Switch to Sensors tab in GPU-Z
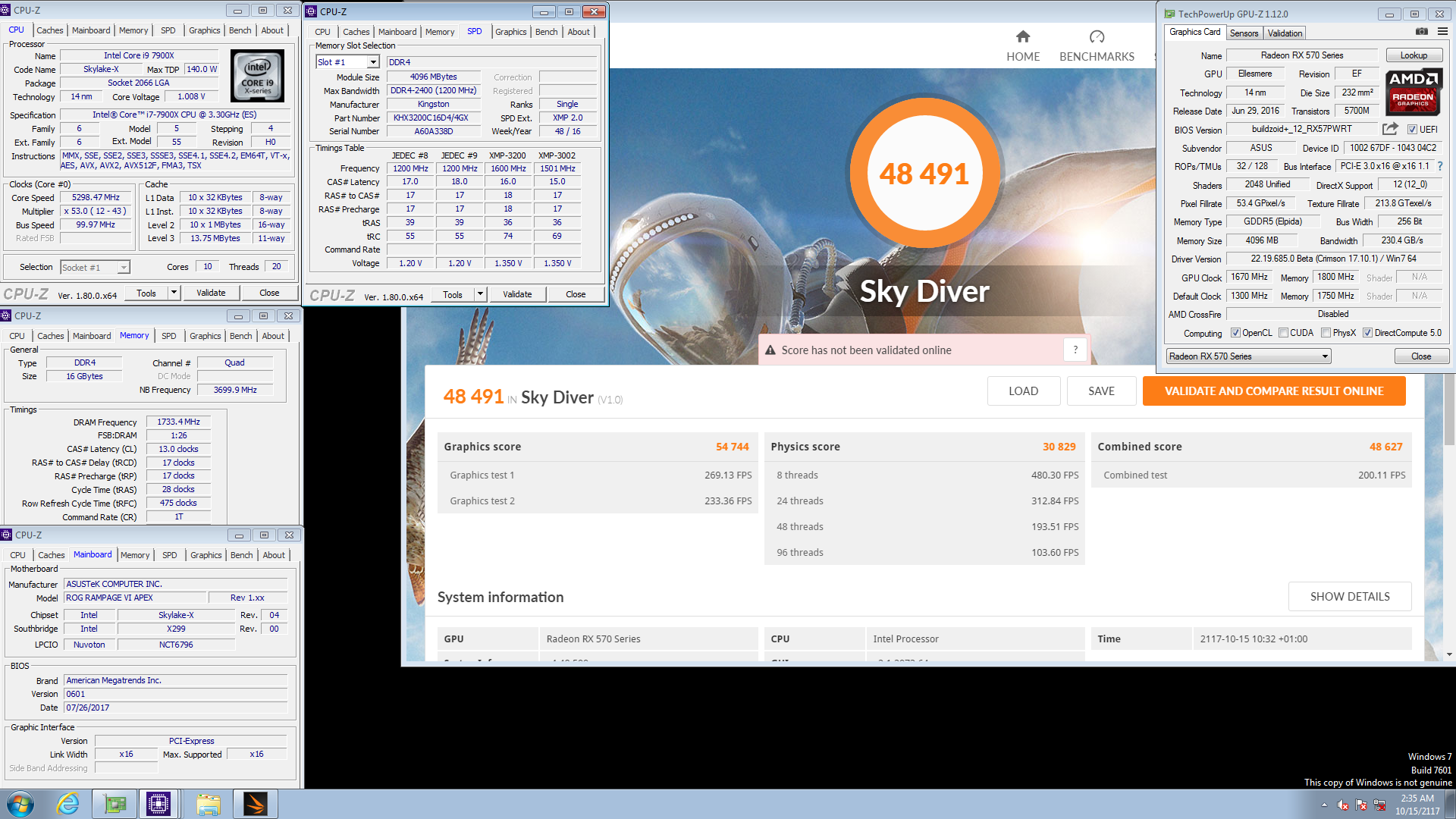The image size is (1456, 819). pos(1244,33)
